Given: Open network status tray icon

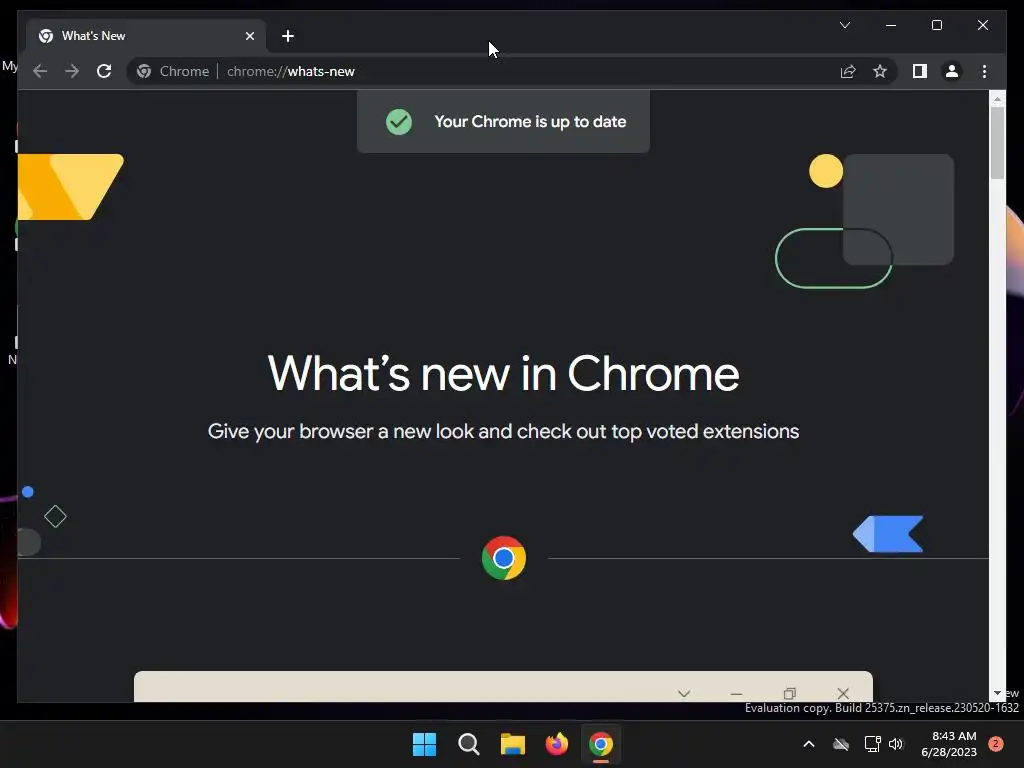Looking at the screenshot, I should pyautogui.click(x=872, y=744).
